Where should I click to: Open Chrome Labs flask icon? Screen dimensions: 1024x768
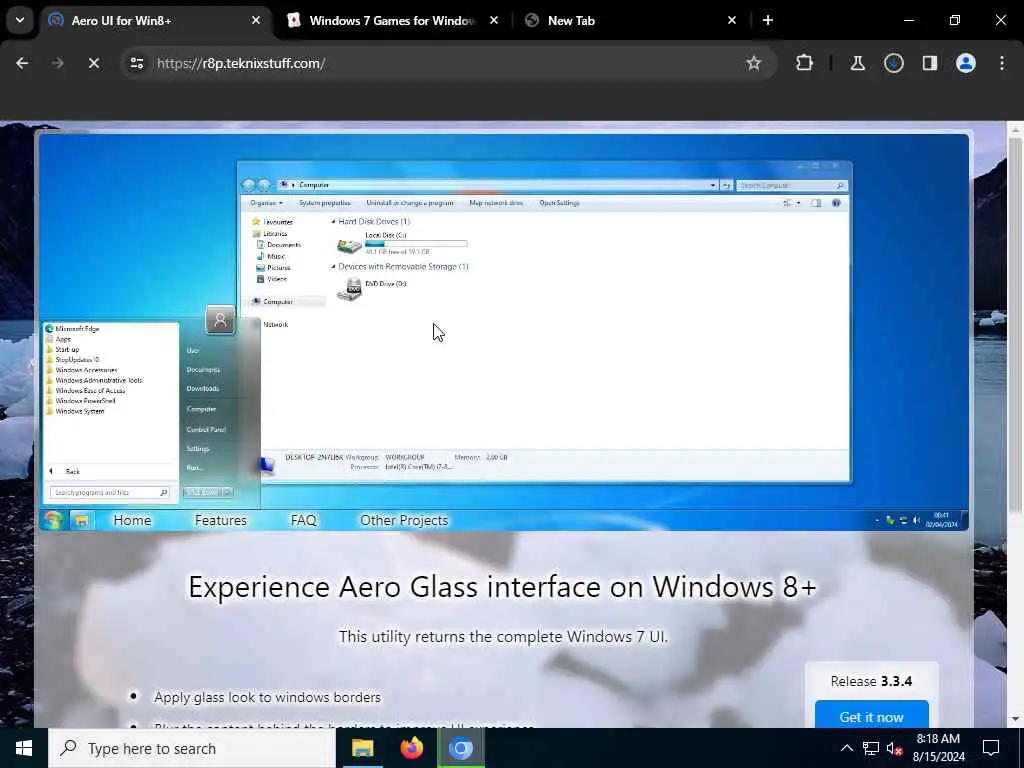857,63
